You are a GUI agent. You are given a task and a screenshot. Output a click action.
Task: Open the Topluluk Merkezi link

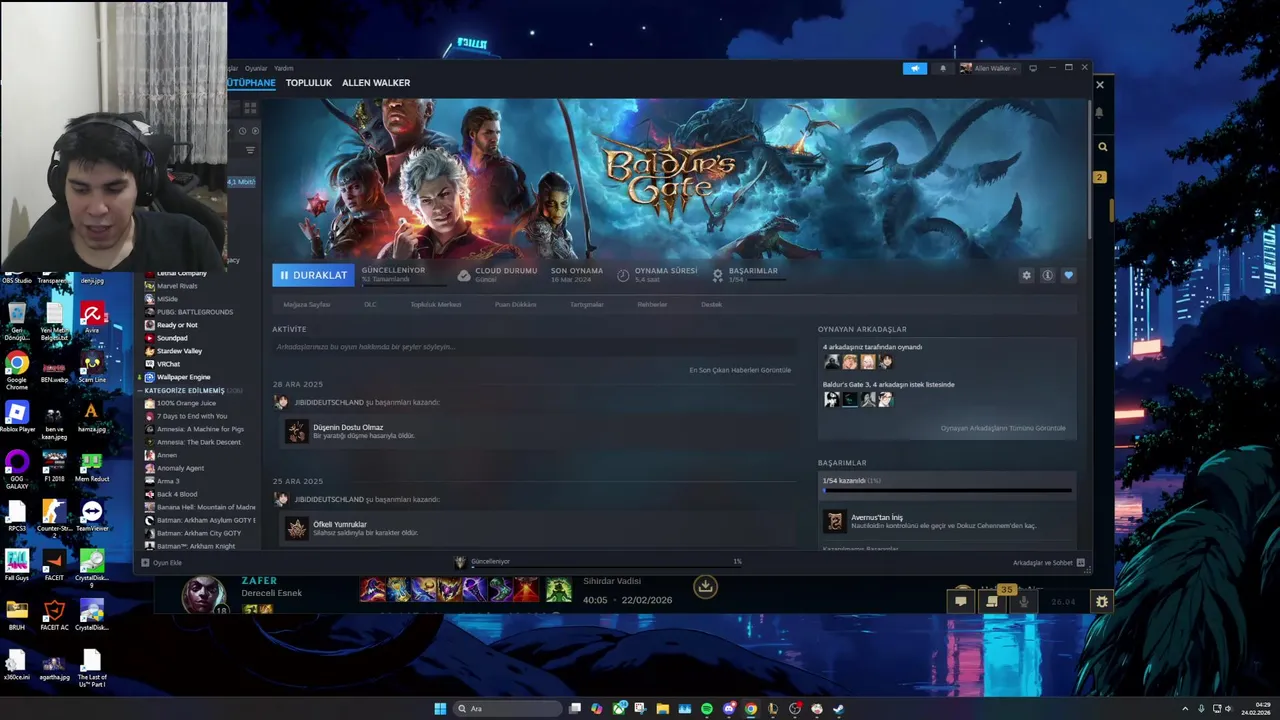pyautogui.click(x=435, y=304)
